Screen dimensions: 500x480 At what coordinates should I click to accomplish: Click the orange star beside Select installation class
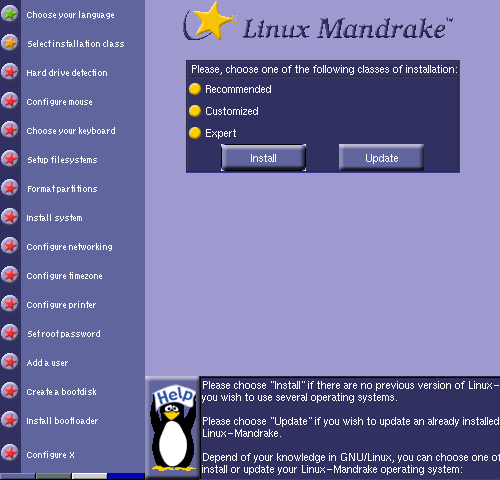[10, 43]
